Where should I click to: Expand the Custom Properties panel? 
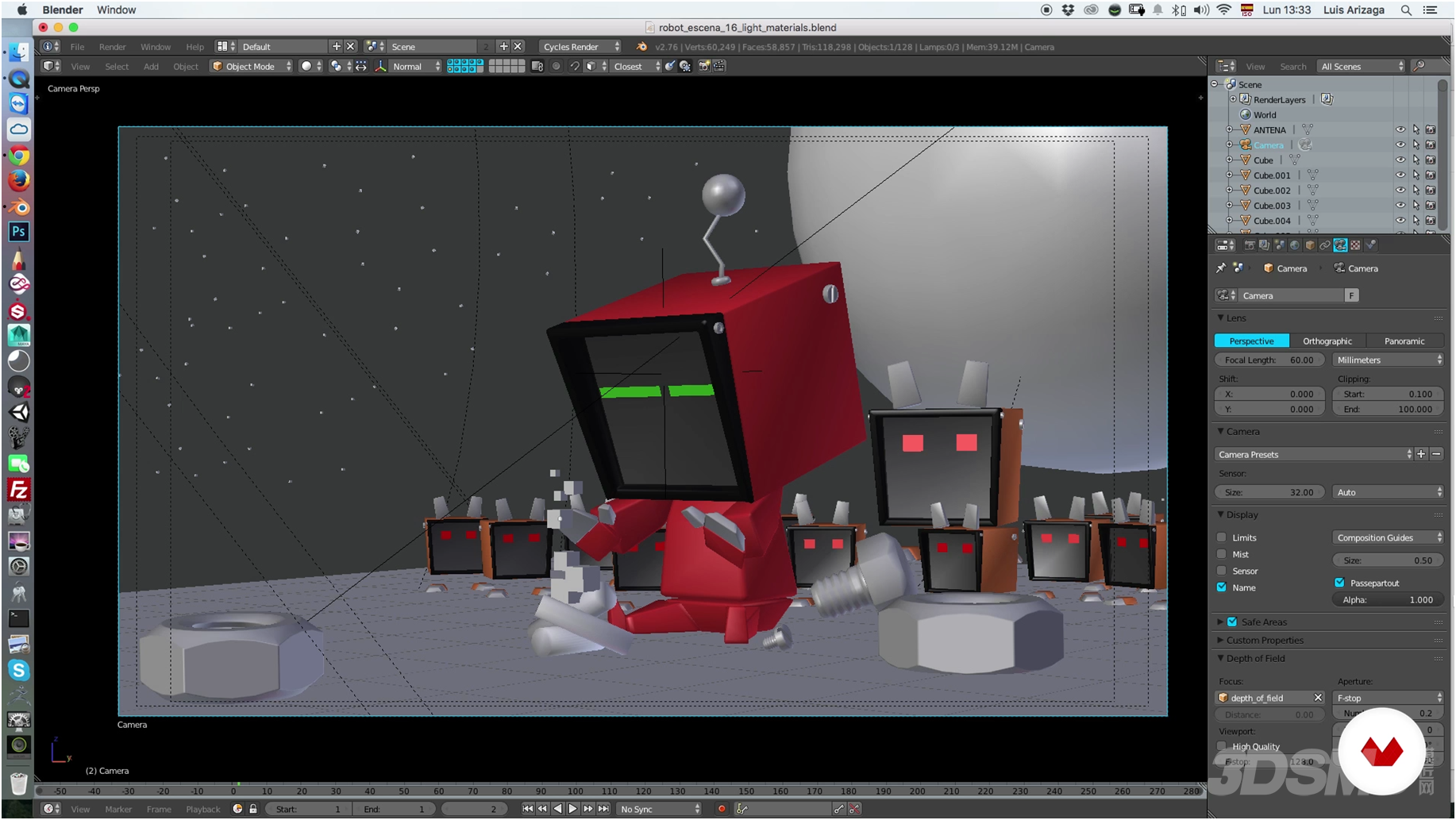click(1265, 640)
